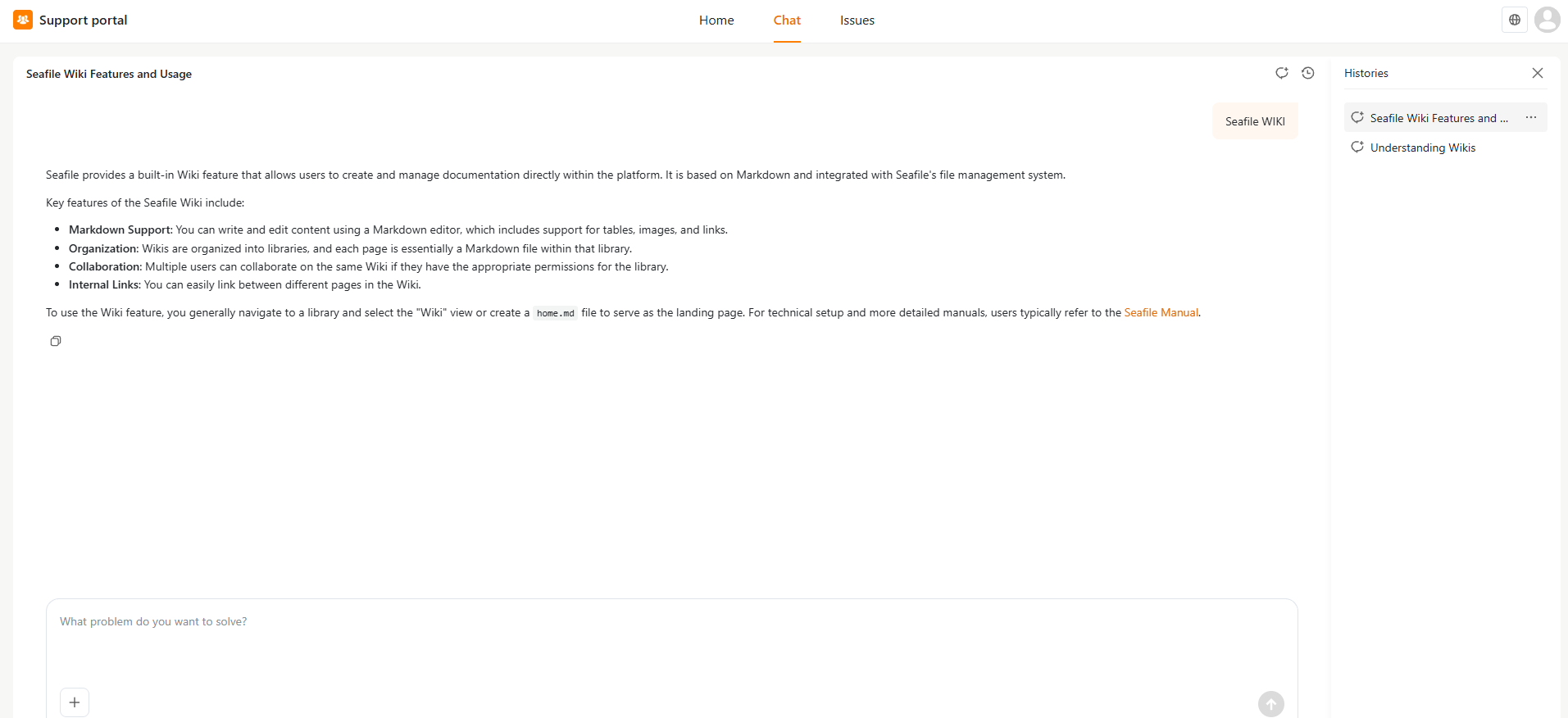Click the 'Internal Links' bullet heading
This screenshot has height=718, width=1568.
click(103, 284)
